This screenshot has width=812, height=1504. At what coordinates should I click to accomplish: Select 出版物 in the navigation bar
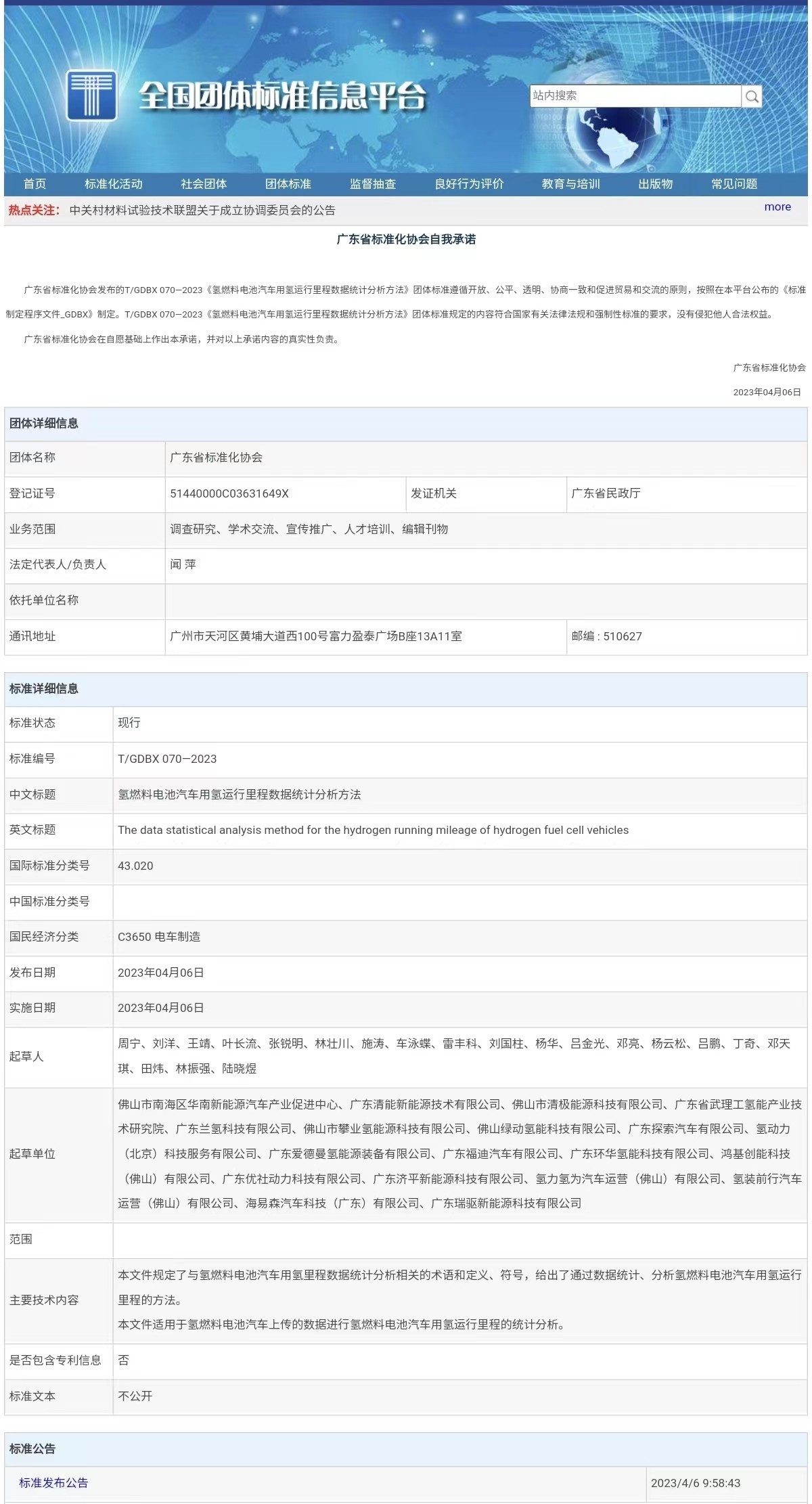(x=655, y=184)
